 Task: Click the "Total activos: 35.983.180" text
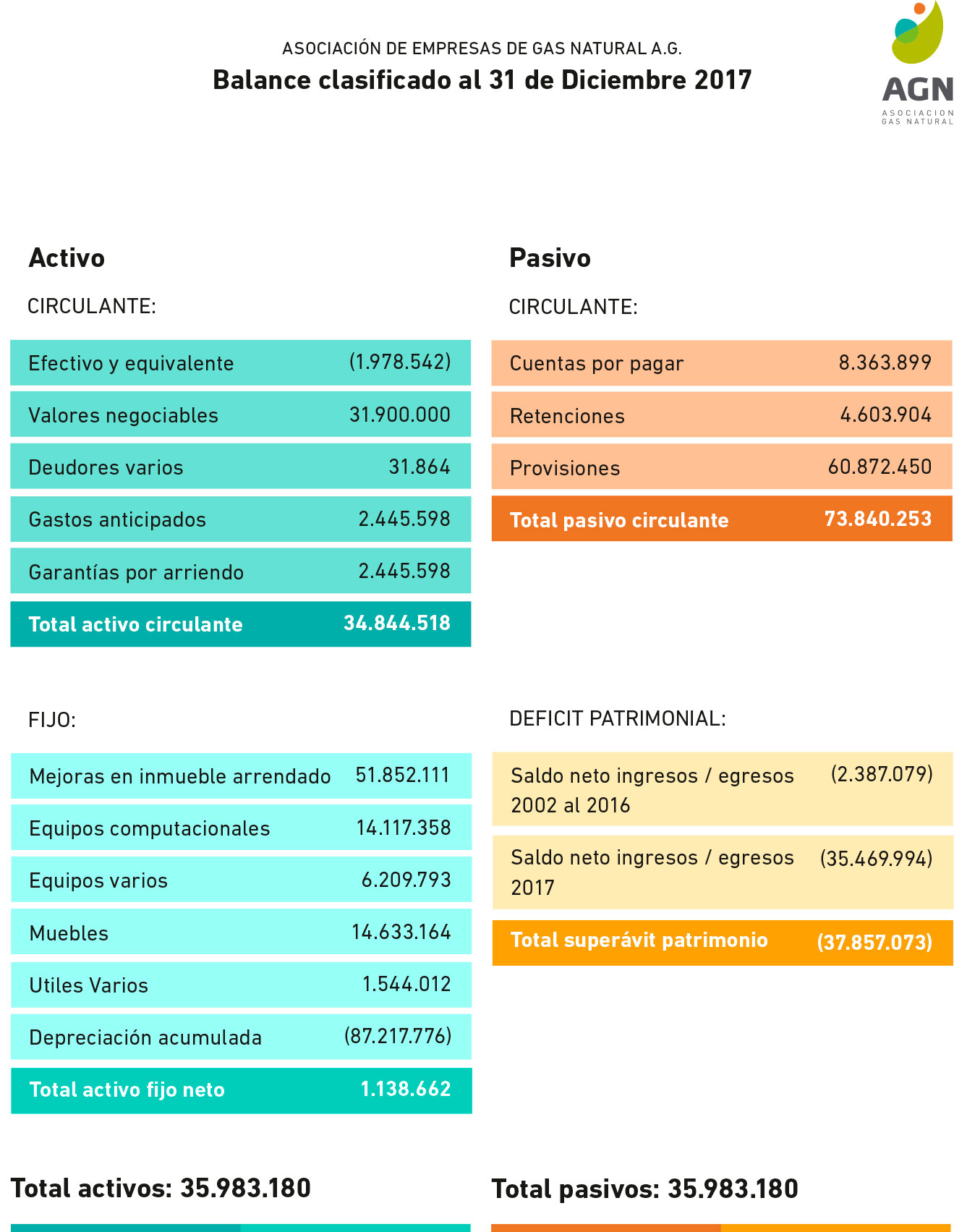[x=161, y=1188]
